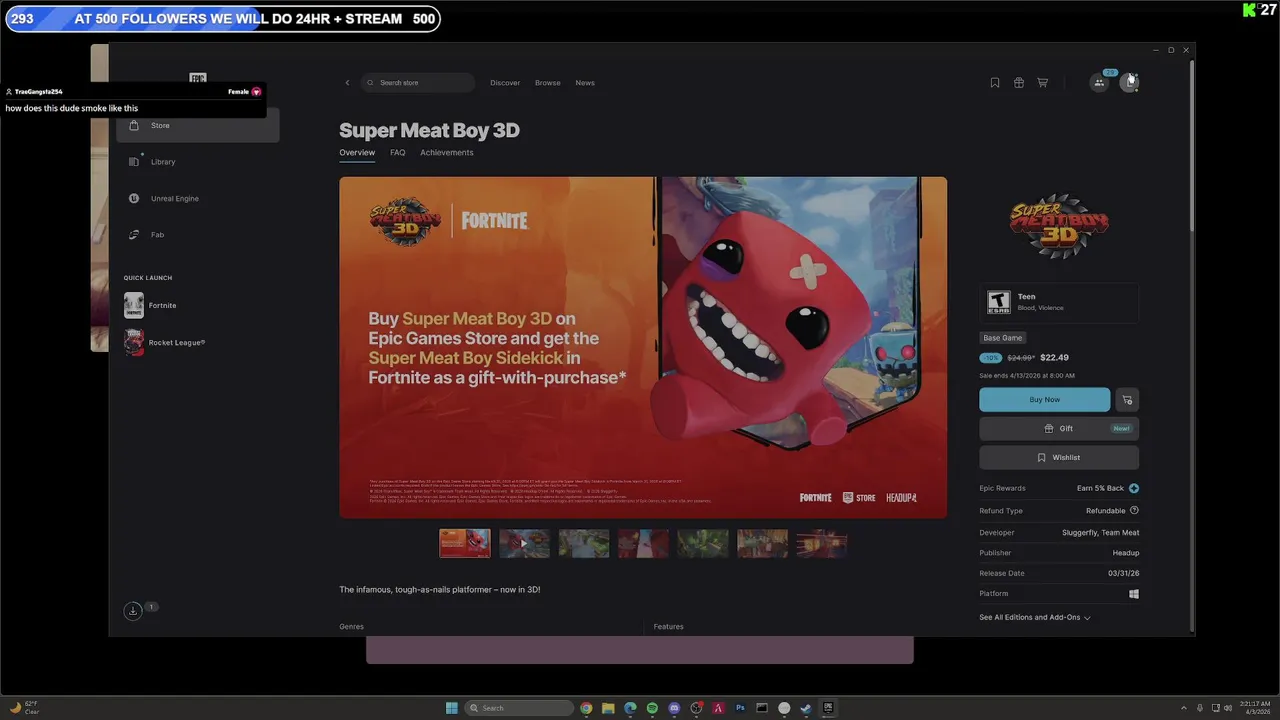Go back with the left chevron arrow
1280x720 pixels.
pos(347,83)
